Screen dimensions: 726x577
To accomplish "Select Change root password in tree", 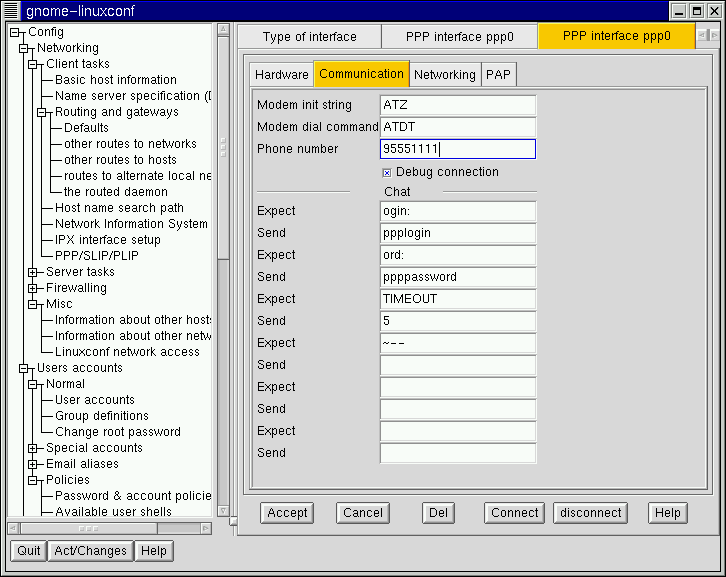I will pos(117,432).
